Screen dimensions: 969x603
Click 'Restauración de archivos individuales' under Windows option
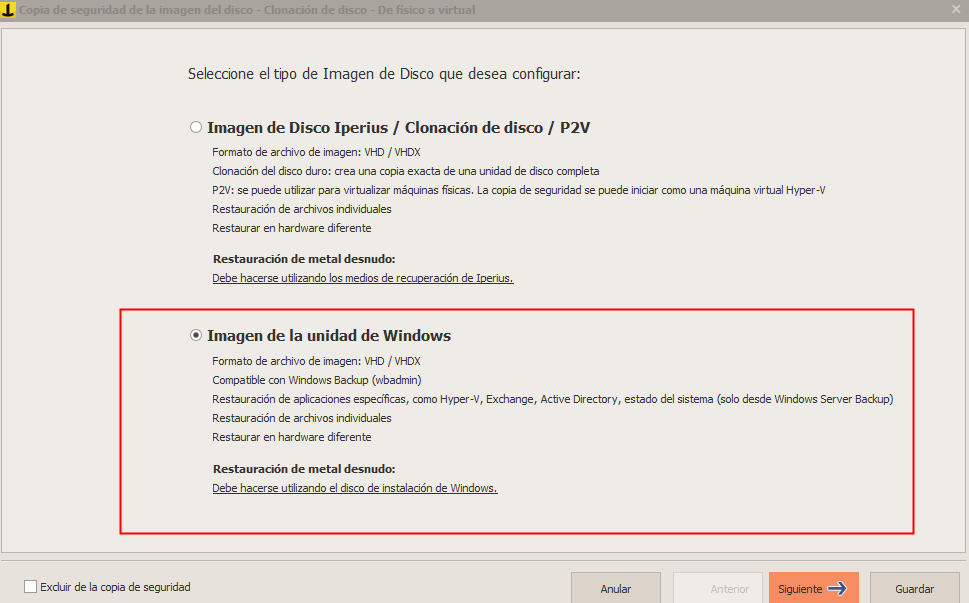point(302,418)
